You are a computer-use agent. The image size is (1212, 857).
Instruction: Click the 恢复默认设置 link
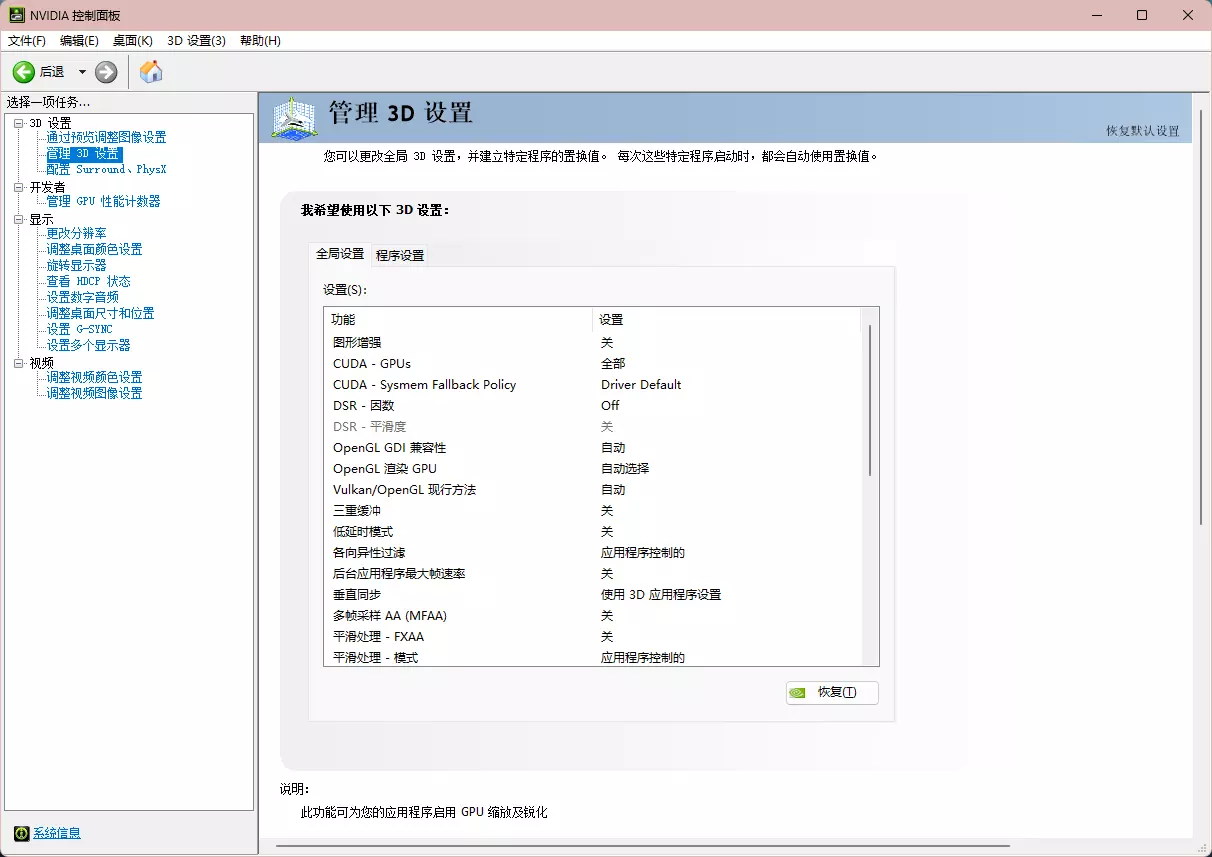[x=1142, y=131]
